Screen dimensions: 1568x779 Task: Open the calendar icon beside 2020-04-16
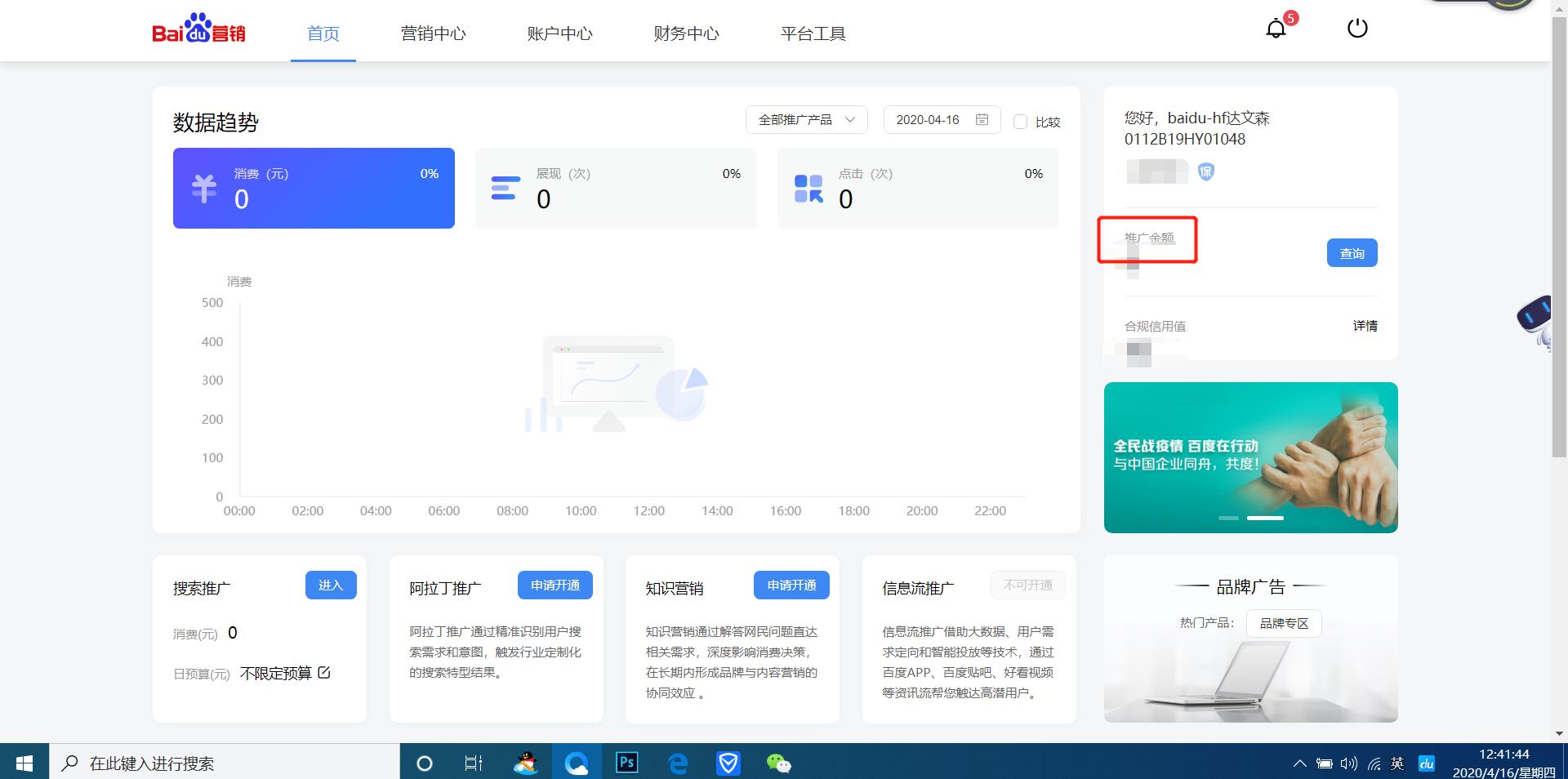coord(984,119)
